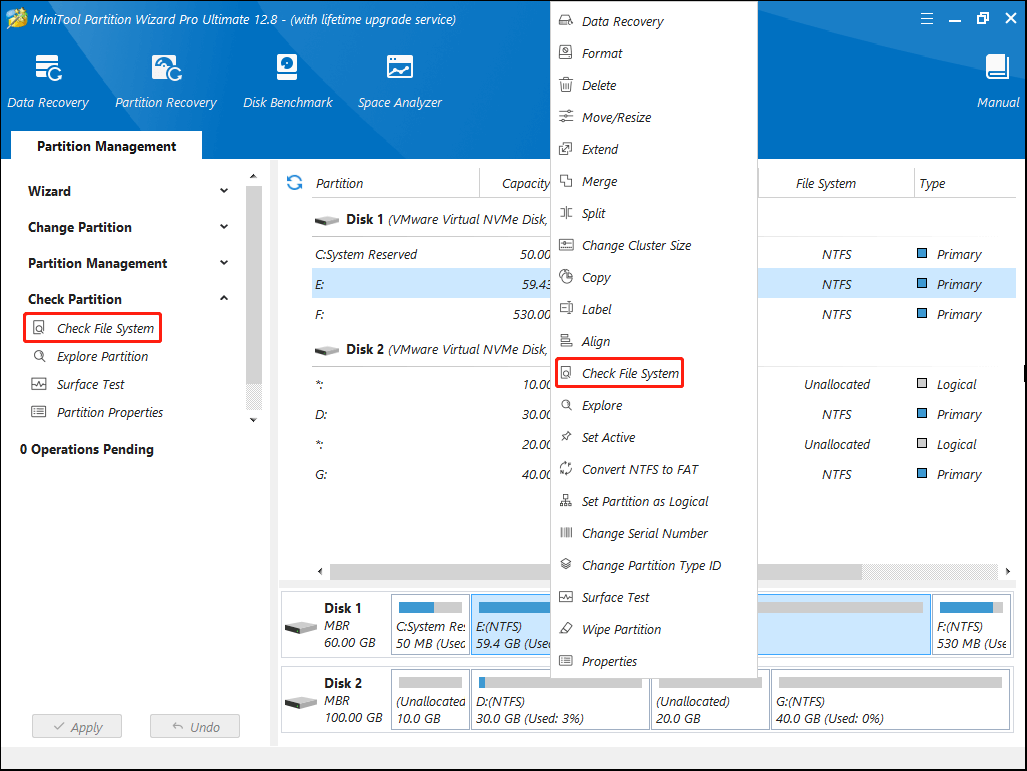Choose Data Recovery from the context menu
This screenshot has height=771, width=1027.
click(654, 21)
